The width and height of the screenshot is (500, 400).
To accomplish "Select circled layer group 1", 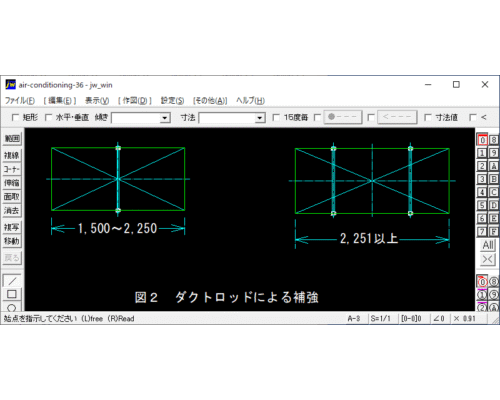I will (482, 295).
